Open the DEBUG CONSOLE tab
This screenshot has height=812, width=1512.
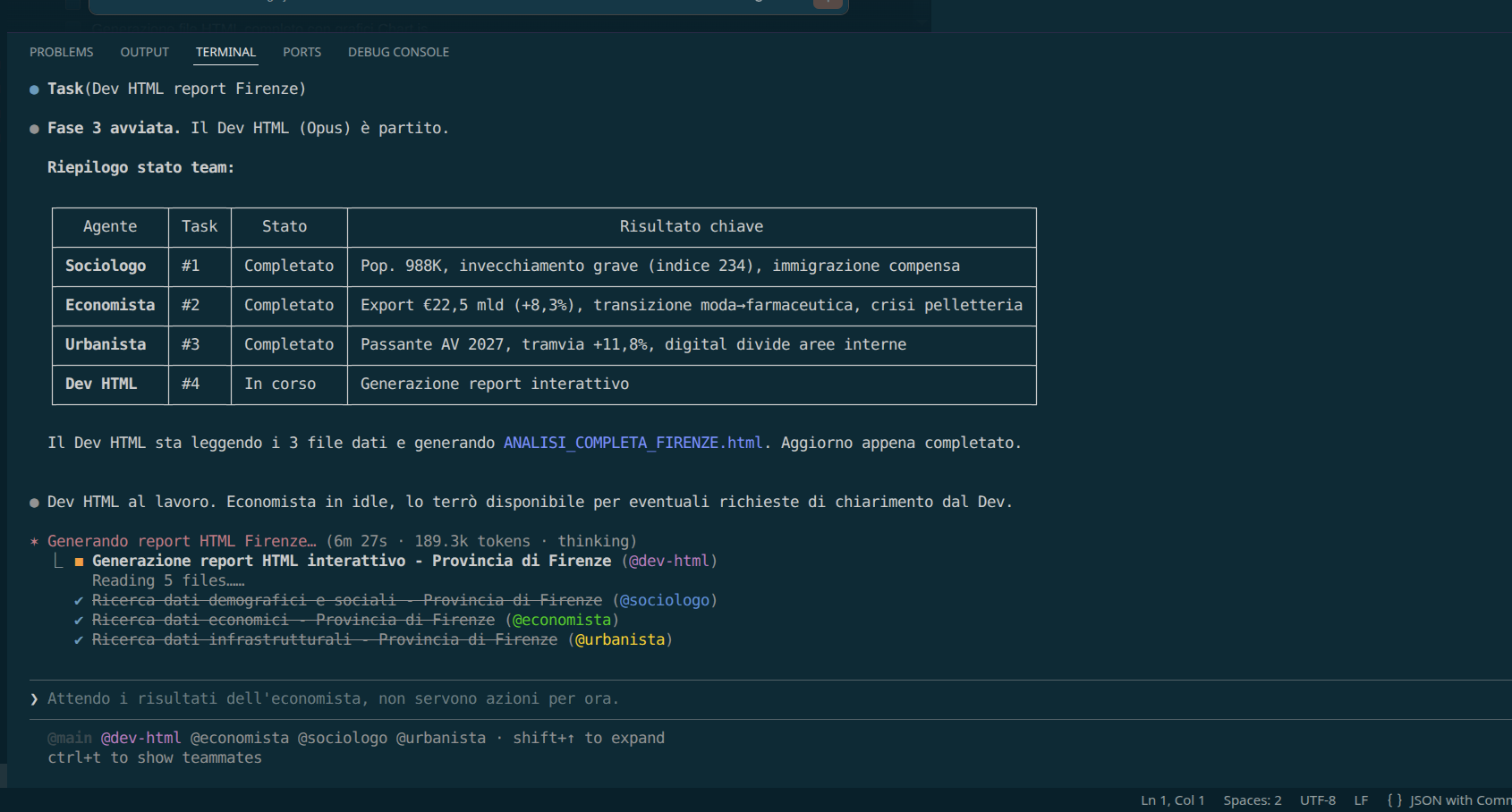tap(398, 52)
